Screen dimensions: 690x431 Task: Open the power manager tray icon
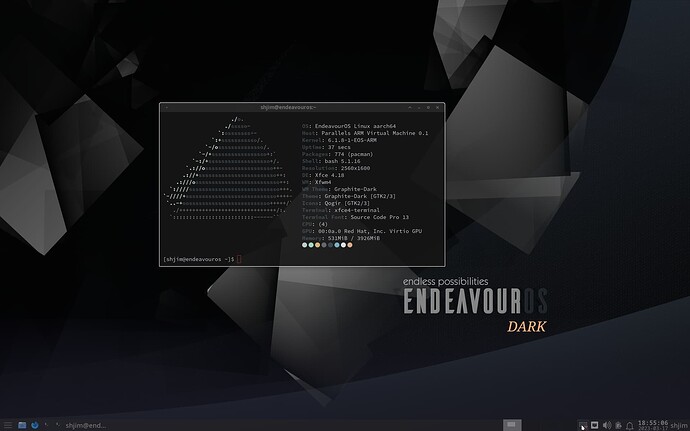tap(618, 425)
